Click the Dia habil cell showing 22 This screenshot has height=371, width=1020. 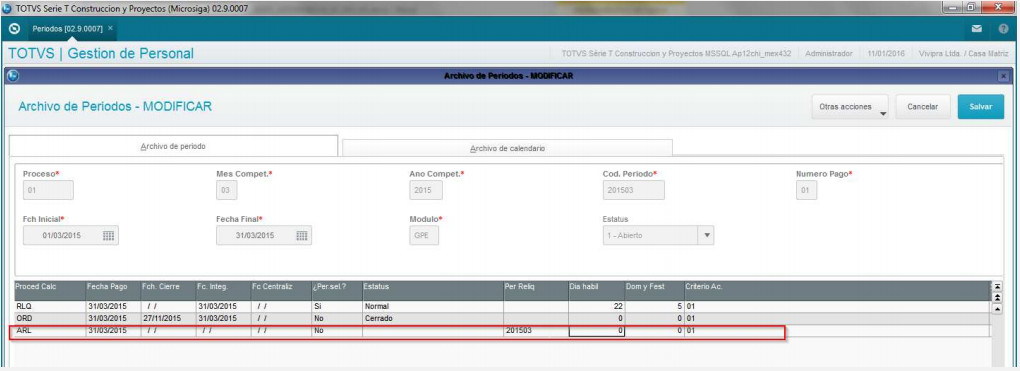pyautogui.click(x=597, y=306)
